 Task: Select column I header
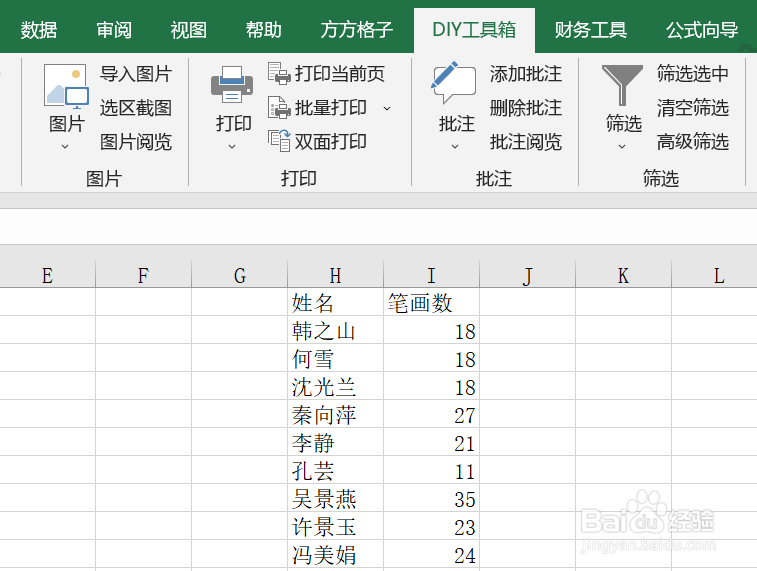click(432, 275)
